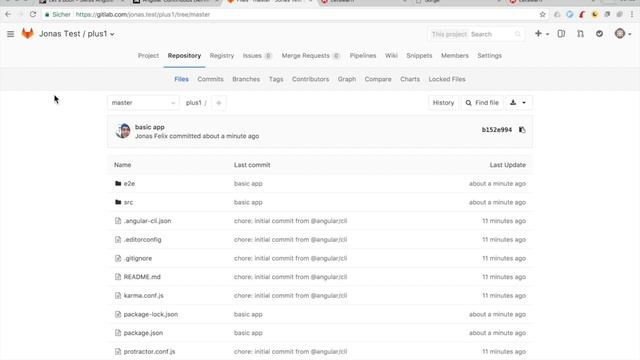
Task: Expand the user avatar caret
Action: (x=629, y=34)
